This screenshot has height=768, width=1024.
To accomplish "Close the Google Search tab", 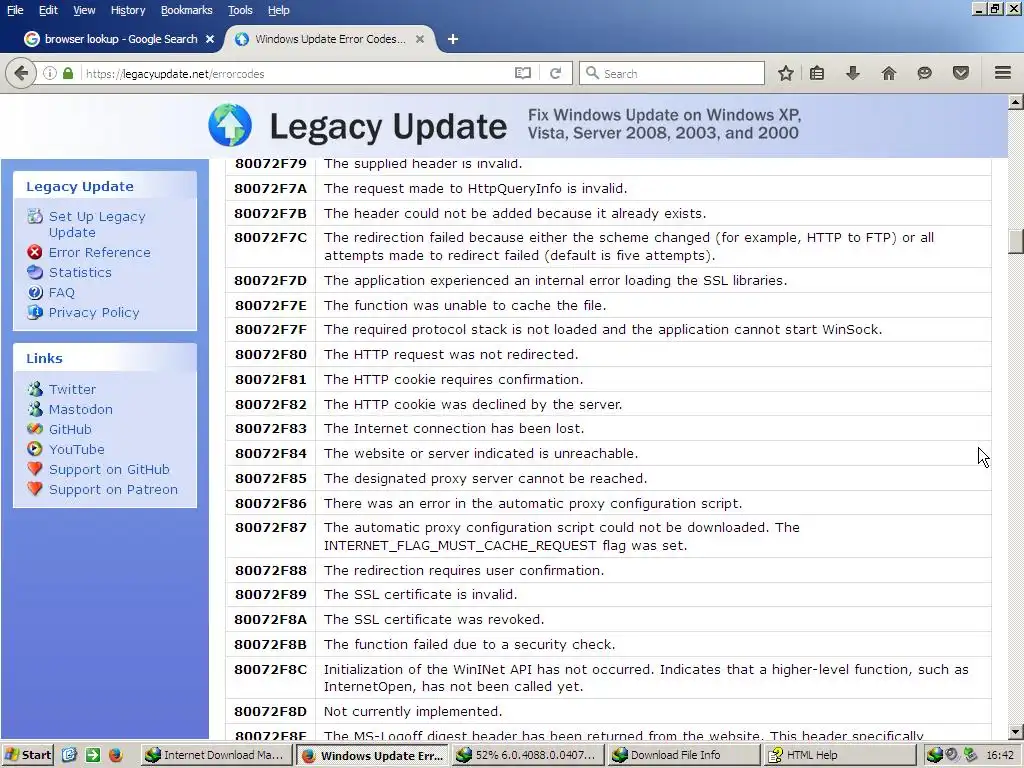I will point(210,39).
